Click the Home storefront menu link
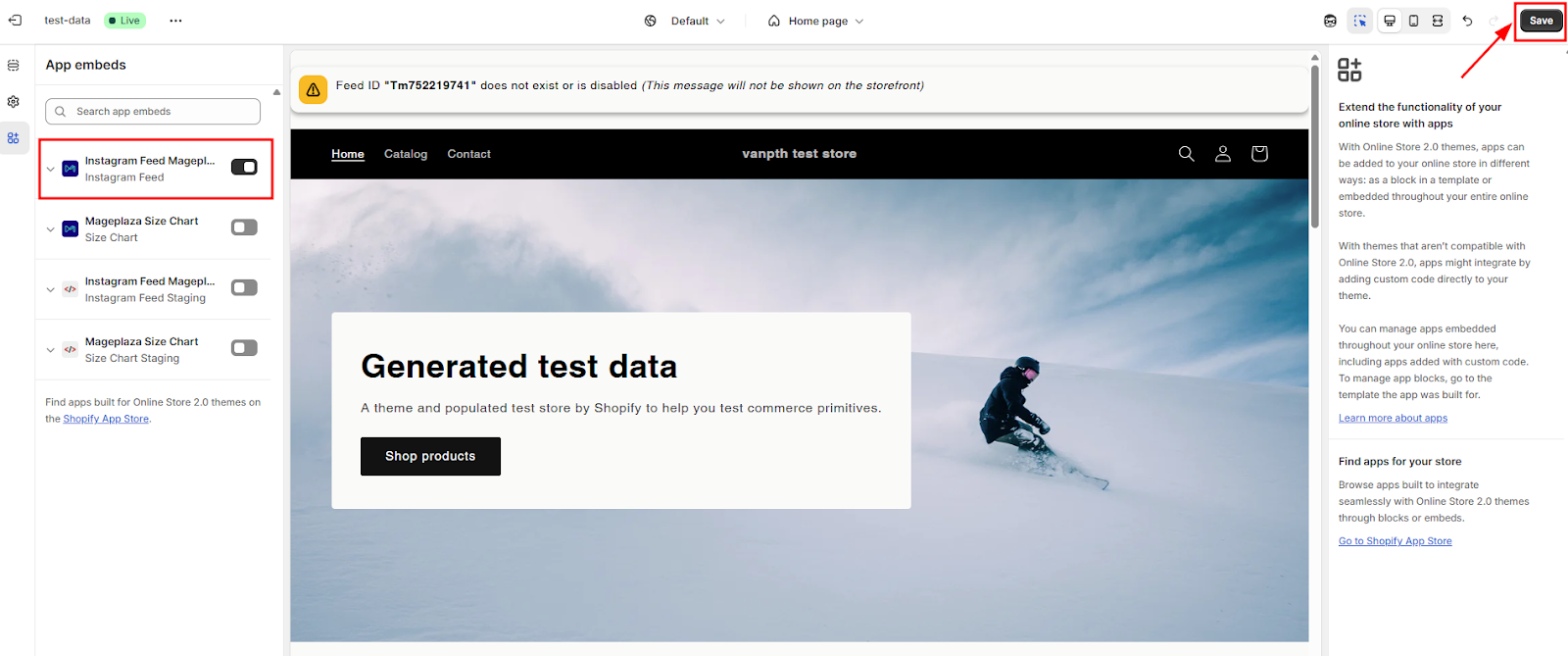Viewport: 1568px width, 656px height. click(x=348, y=154)
